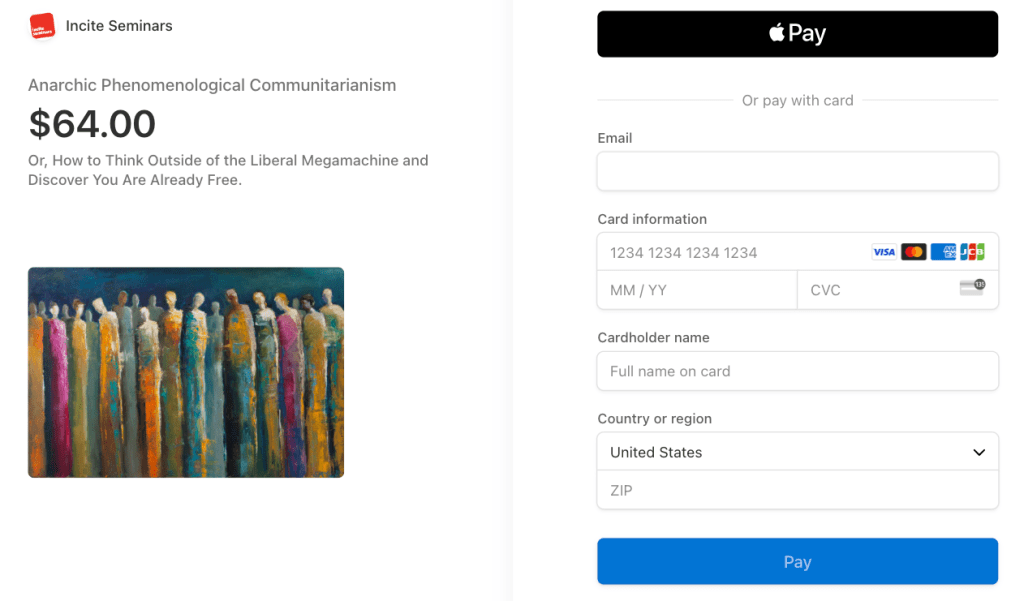The height and width of the screenshot is (601, 1024).
Task: Click the JCB card brand icon
Action: coord(972,252)
